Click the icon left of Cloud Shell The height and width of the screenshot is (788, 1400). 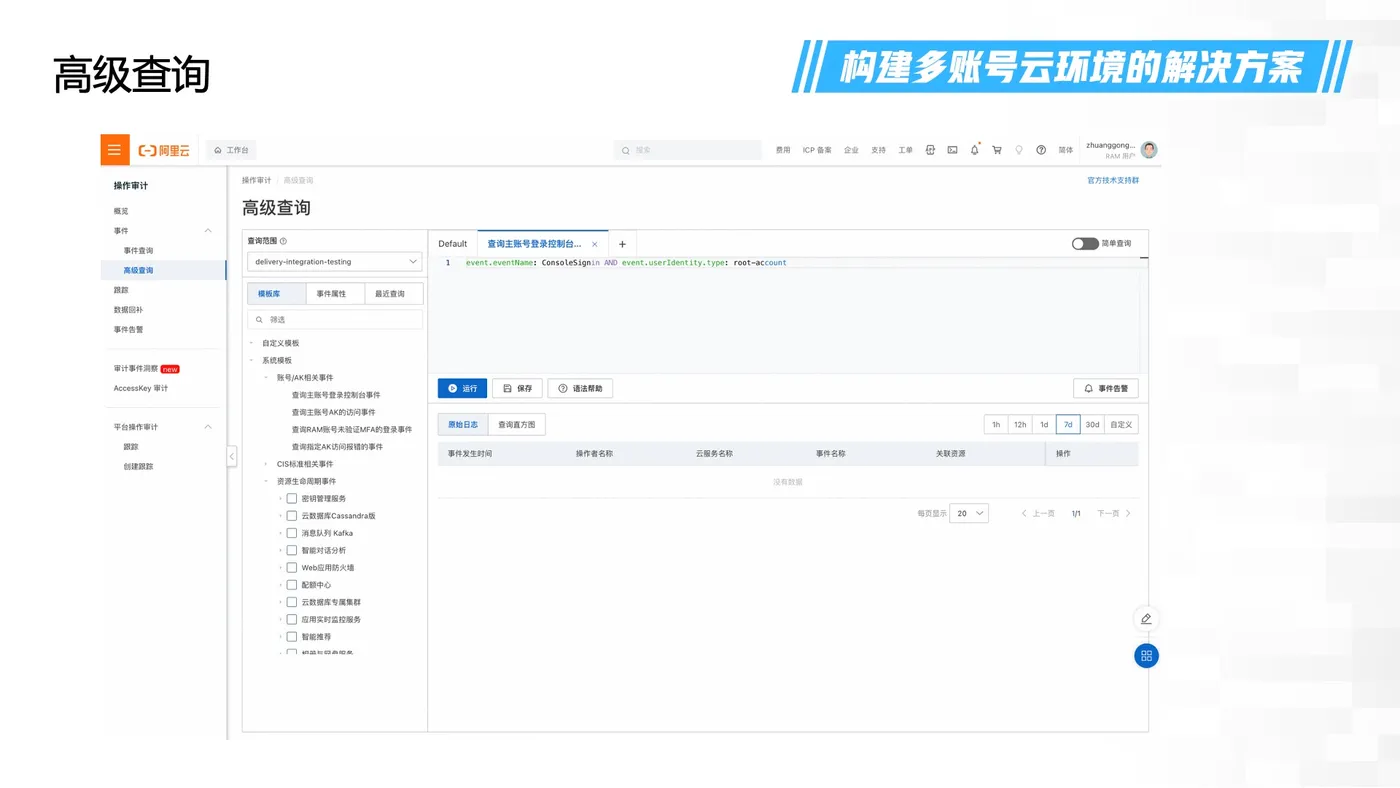click(x=930, y=150)
